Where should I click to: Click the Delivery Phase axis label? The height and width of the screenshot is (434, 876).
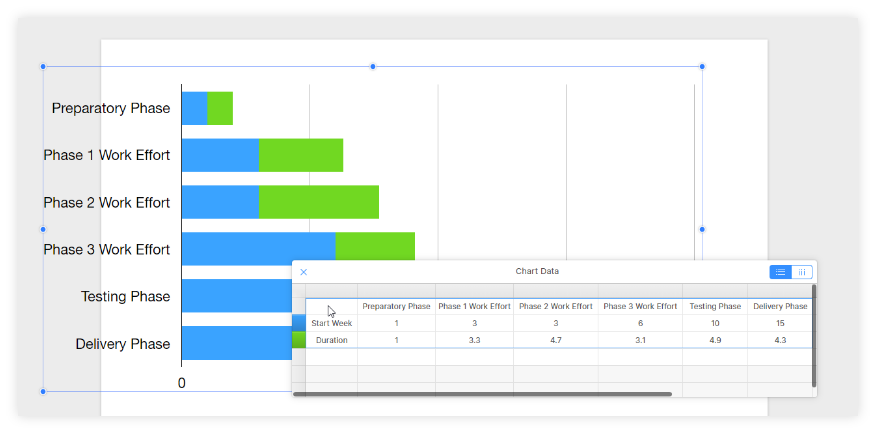123,344
